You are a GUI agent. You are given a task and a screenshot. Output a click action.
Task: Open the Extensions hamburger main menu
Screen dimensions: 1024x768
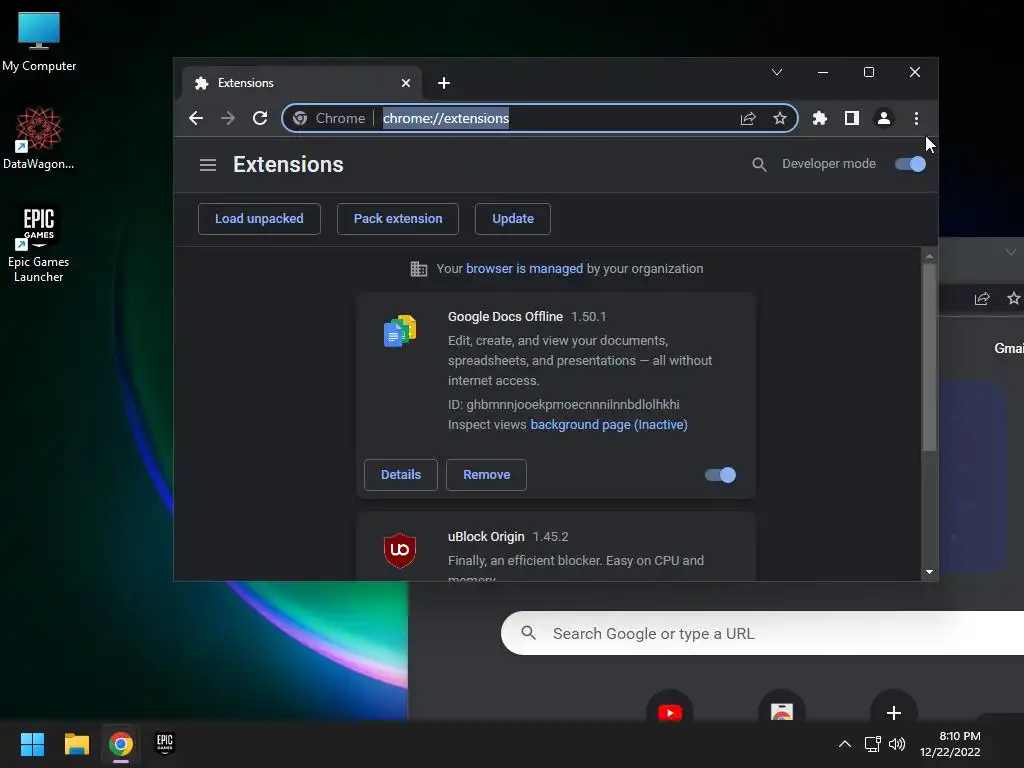coord(208,165)
